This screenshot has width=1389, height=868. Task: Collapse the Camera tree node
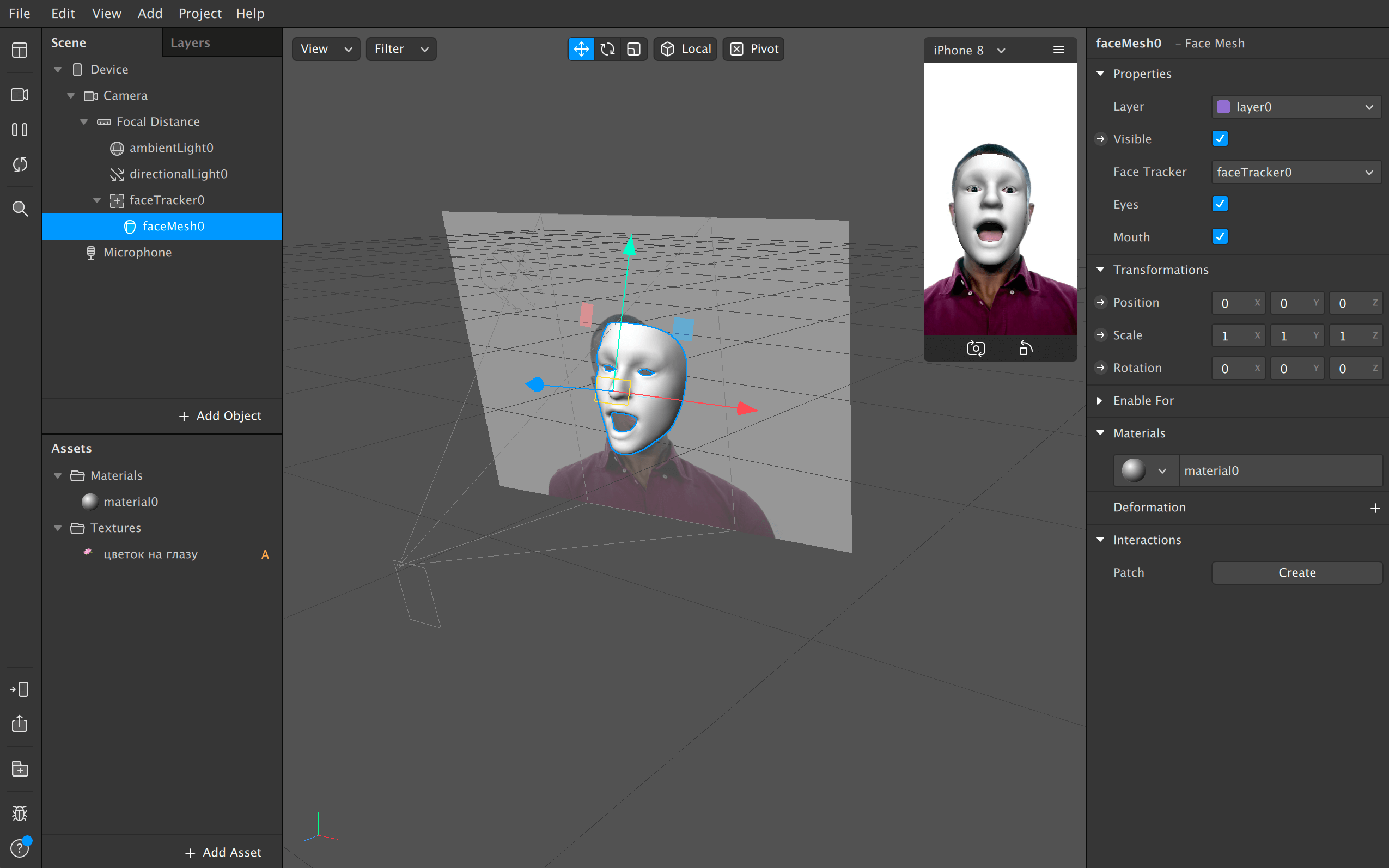71,96
